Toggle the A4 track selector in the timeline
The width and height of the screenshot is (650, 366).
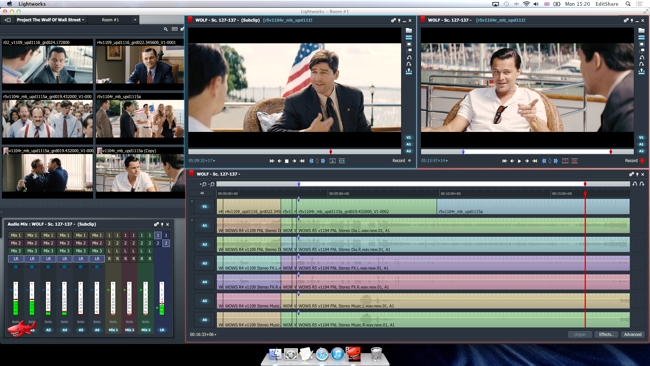[204, 282]
